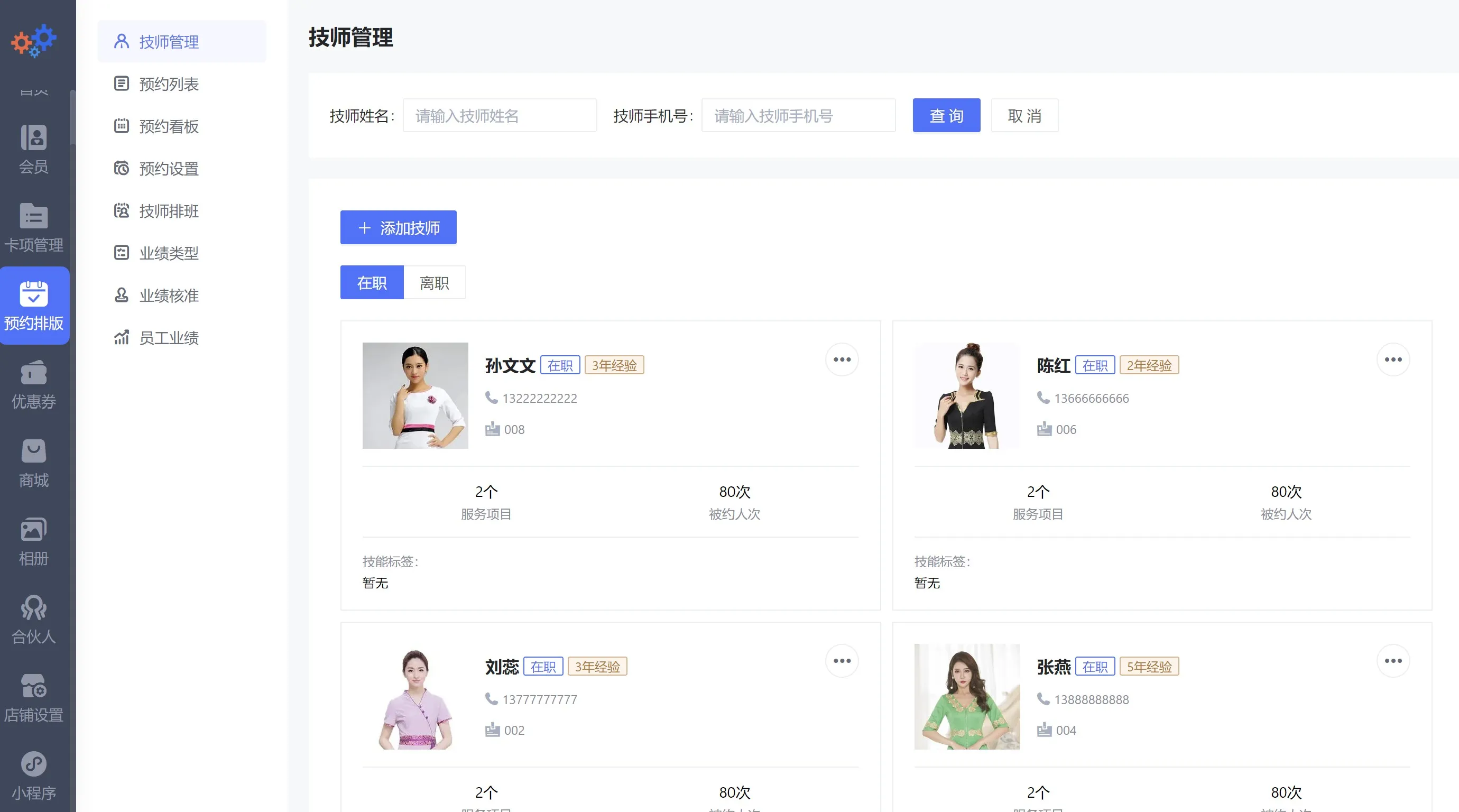This screenshot has width=1459, height=812.
Task: Click the 预约看板 calendar icon
Action: pyautogui.click(x=121, y=126)
